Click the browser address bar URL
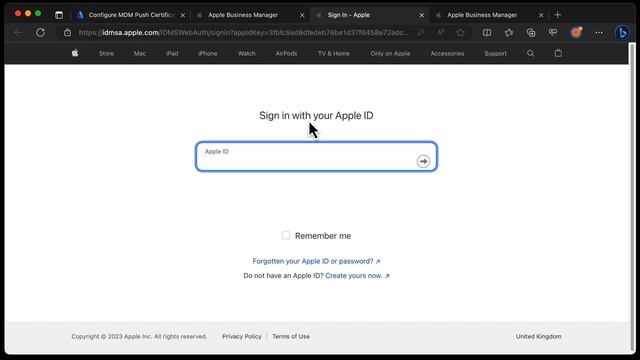Image resolution: width=640 pixels, height=360 pixels. click(x=243, y=33)
